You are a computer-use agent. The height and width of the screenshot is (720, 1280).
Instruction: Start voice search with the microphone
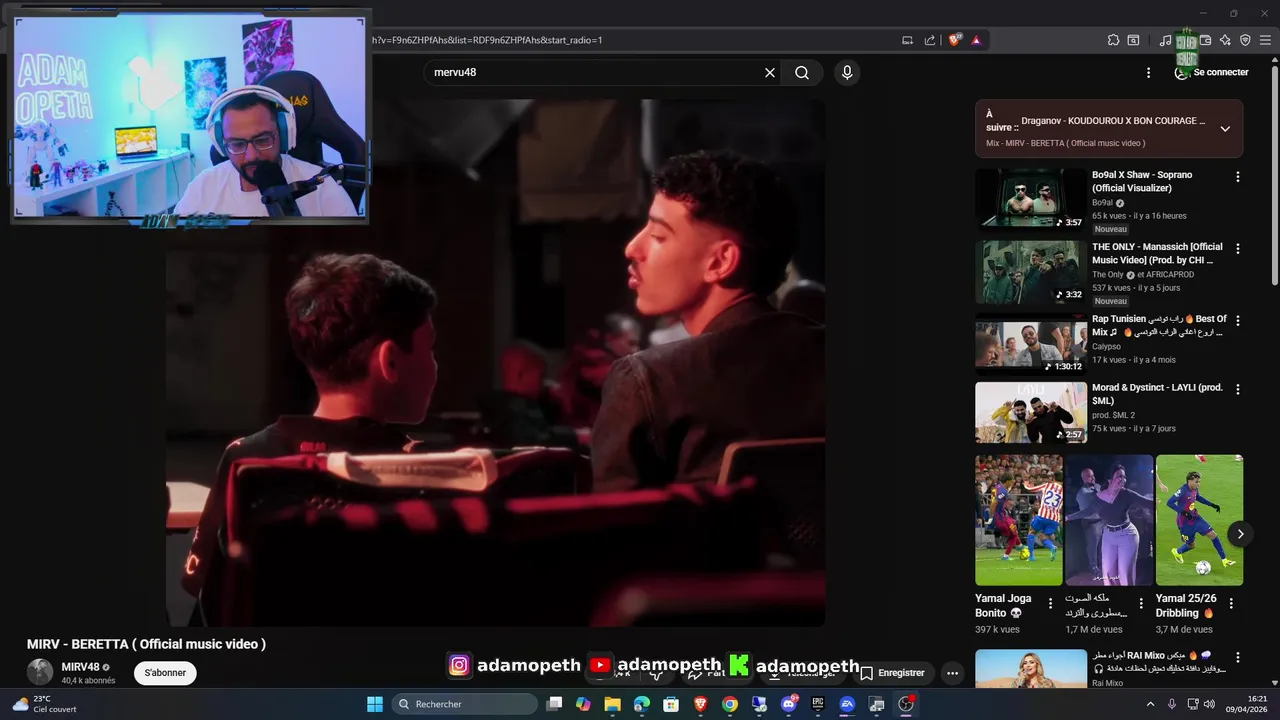pyautogui.click(x=847, y=72)
